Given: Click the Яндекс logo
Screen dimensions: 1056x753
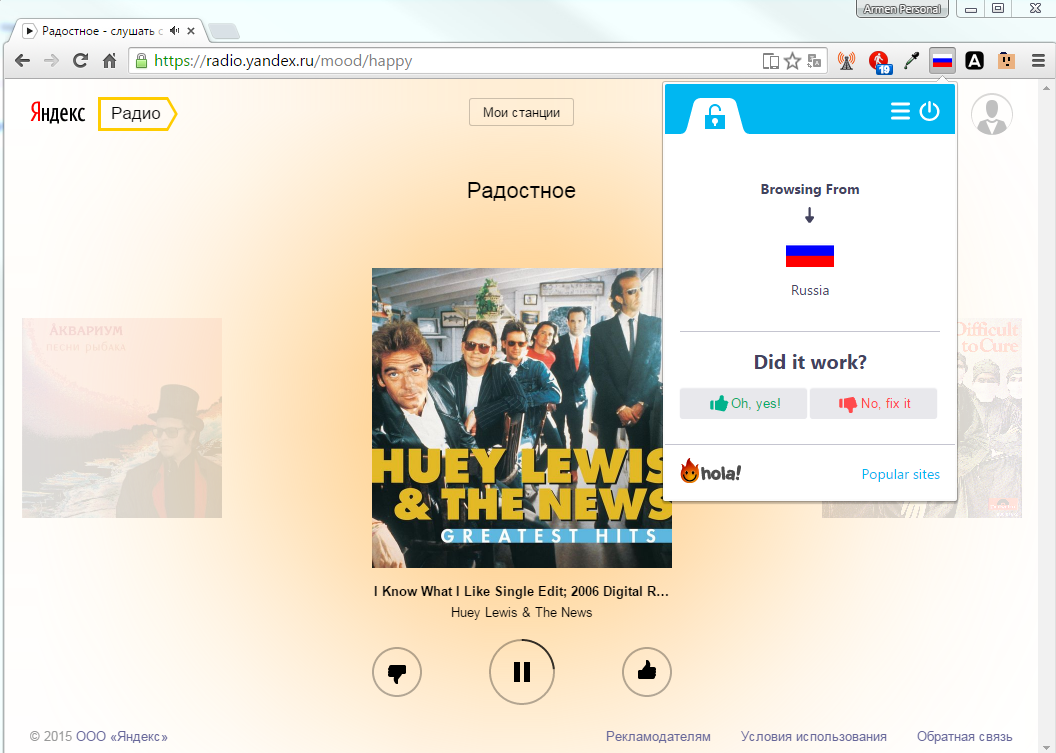Looking at the screenshot, I should (x=57, y=113).
